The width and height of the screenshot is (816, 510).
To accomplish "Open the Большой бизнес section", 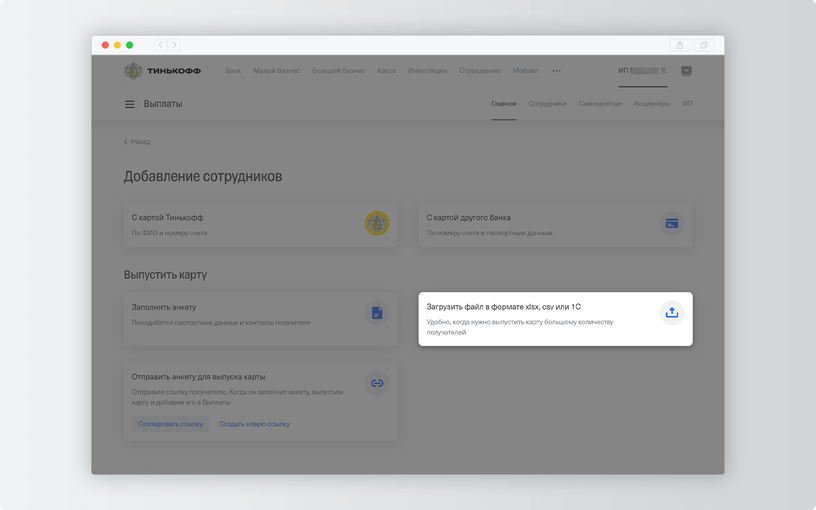I will 338,71.
